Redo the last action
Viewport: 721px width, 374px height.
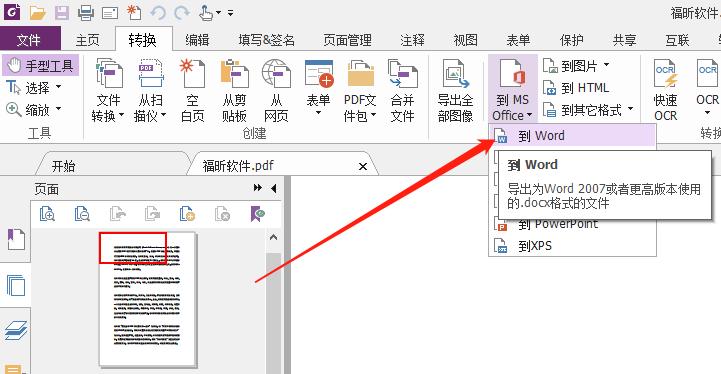pos(182,12)
